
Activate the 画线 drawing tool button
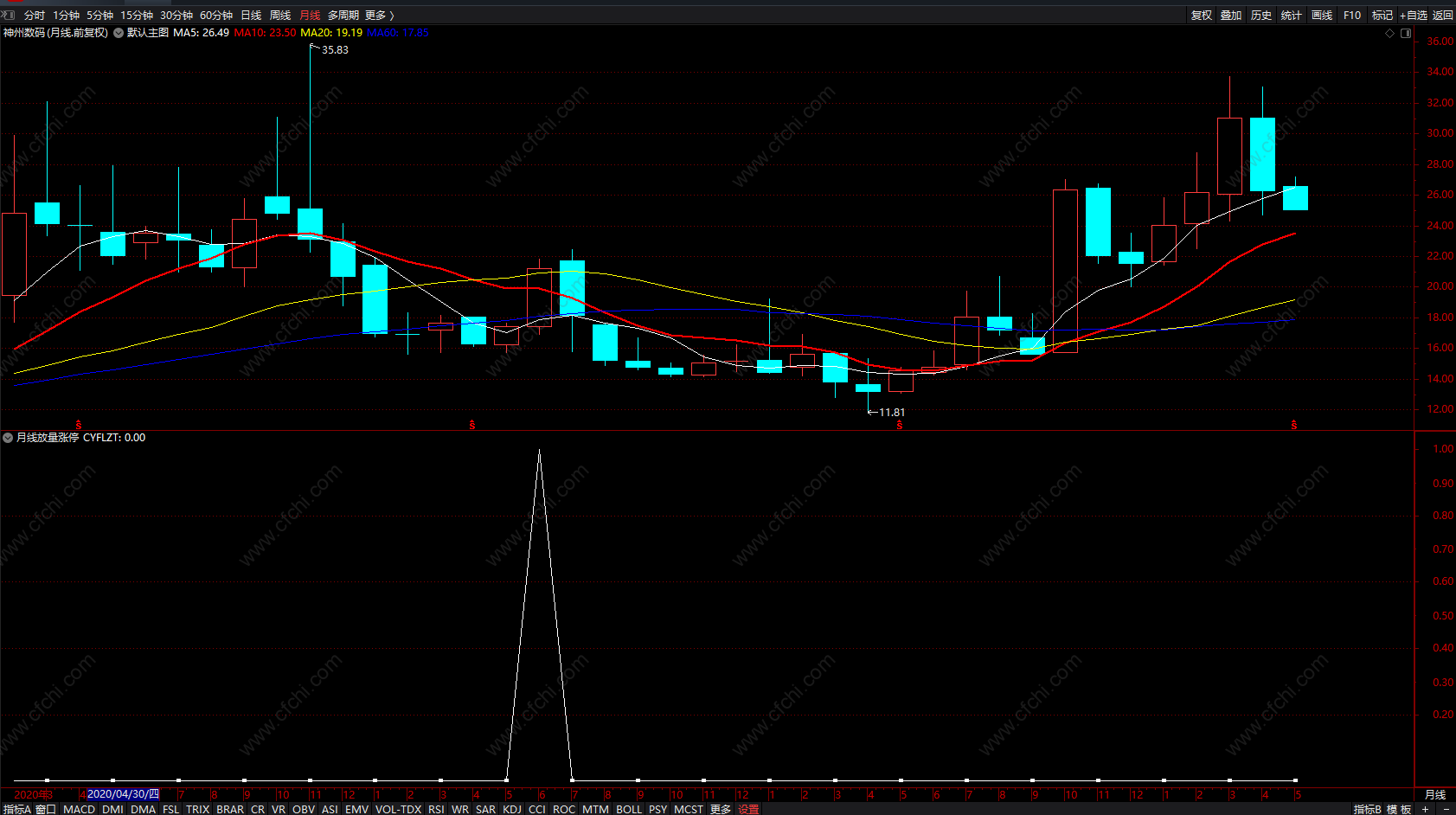(1322, 16)
